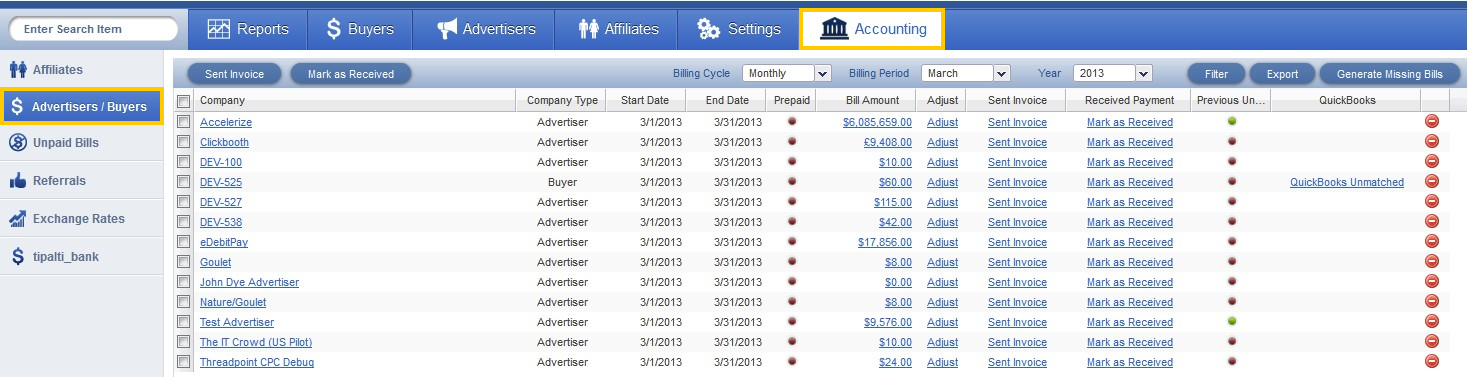The height and width of the screenshot is (377, 1468).
Task: Delete the Accelerize row via red icon
Action: (1431, 122)
